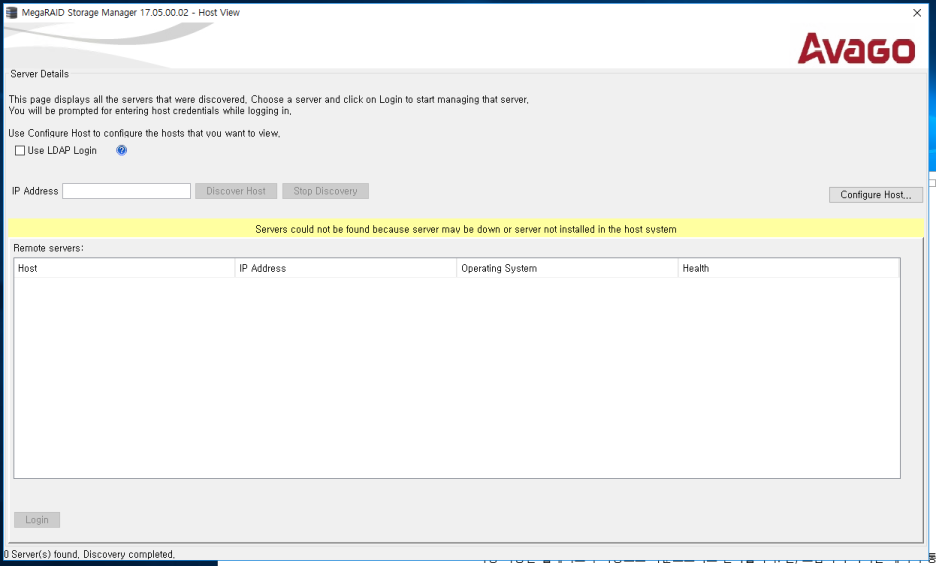The image size is (936, 566).
Task: Click the Login button
Action: tap(37, 520)
